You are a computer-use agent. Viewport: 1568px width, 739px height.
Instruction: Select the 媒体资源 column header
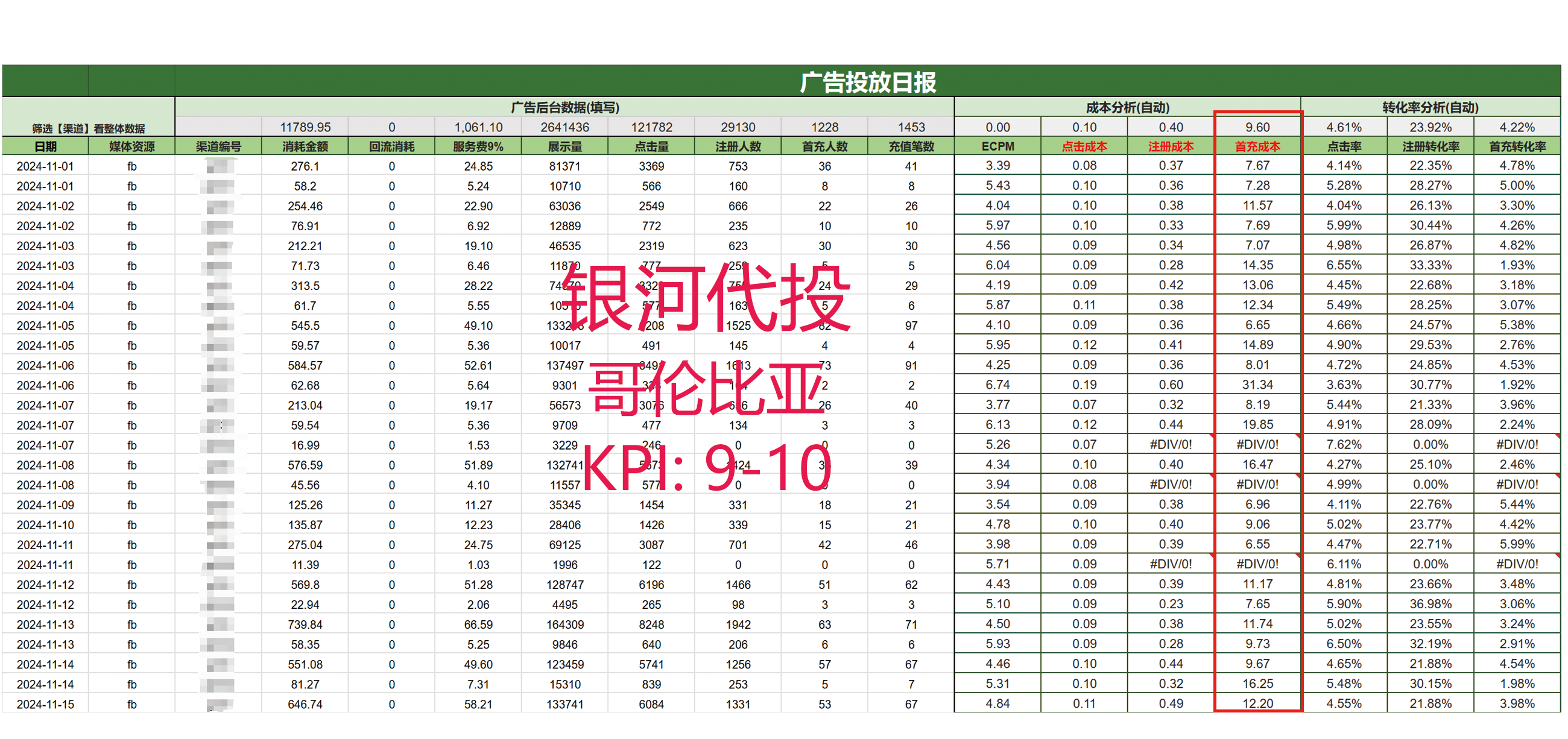tap(132, 146)
